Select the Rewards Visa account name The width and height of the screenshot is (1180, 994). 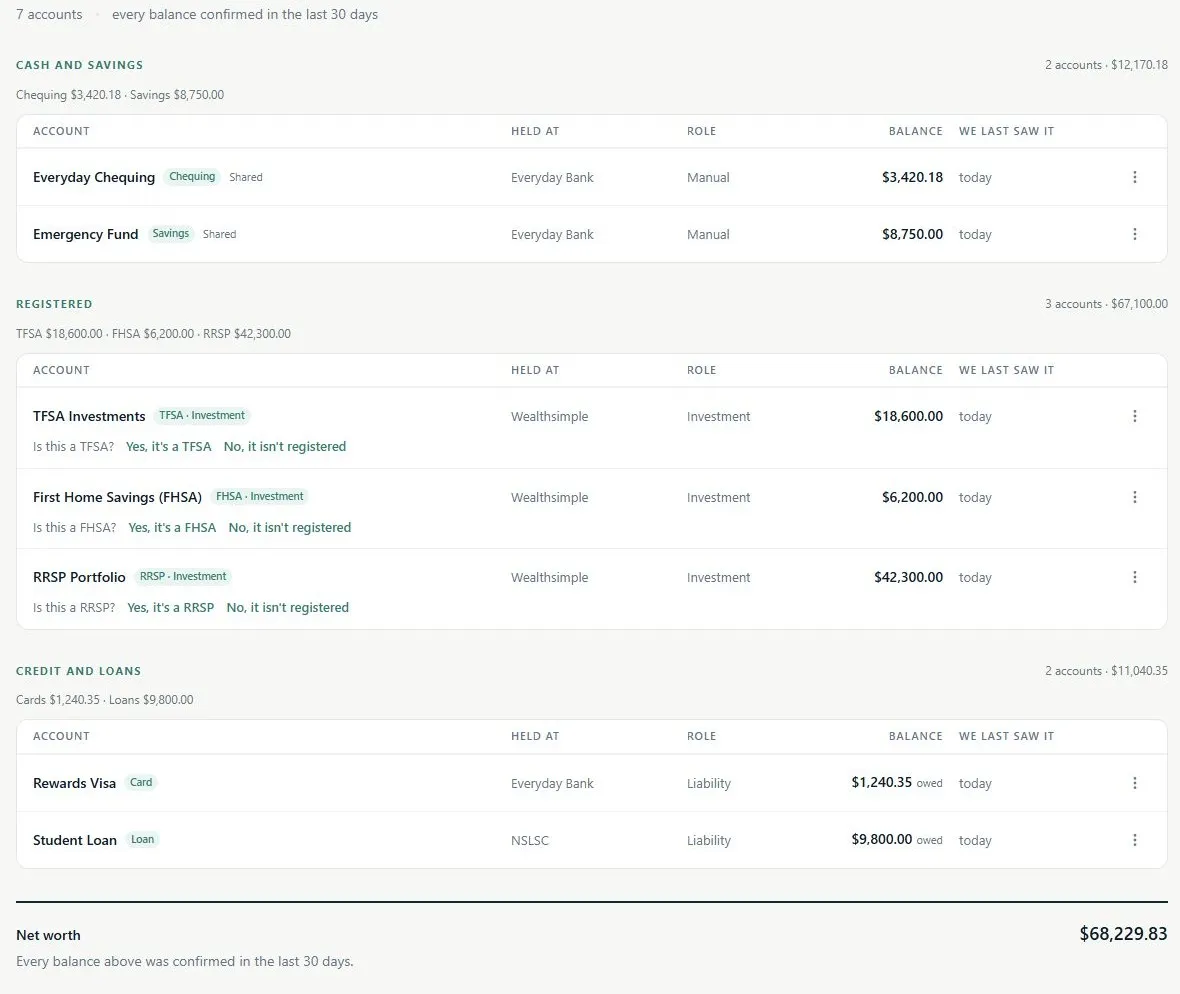click(x=75, y=783)
